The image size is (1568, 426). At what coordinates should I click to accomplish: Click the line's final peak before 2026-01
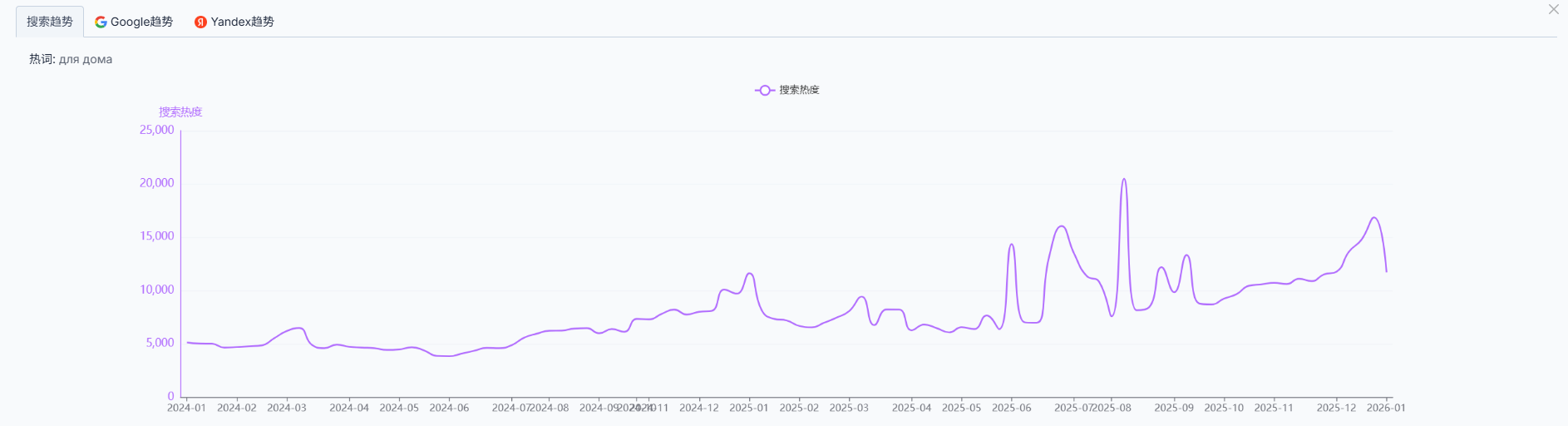point(1374,218)
